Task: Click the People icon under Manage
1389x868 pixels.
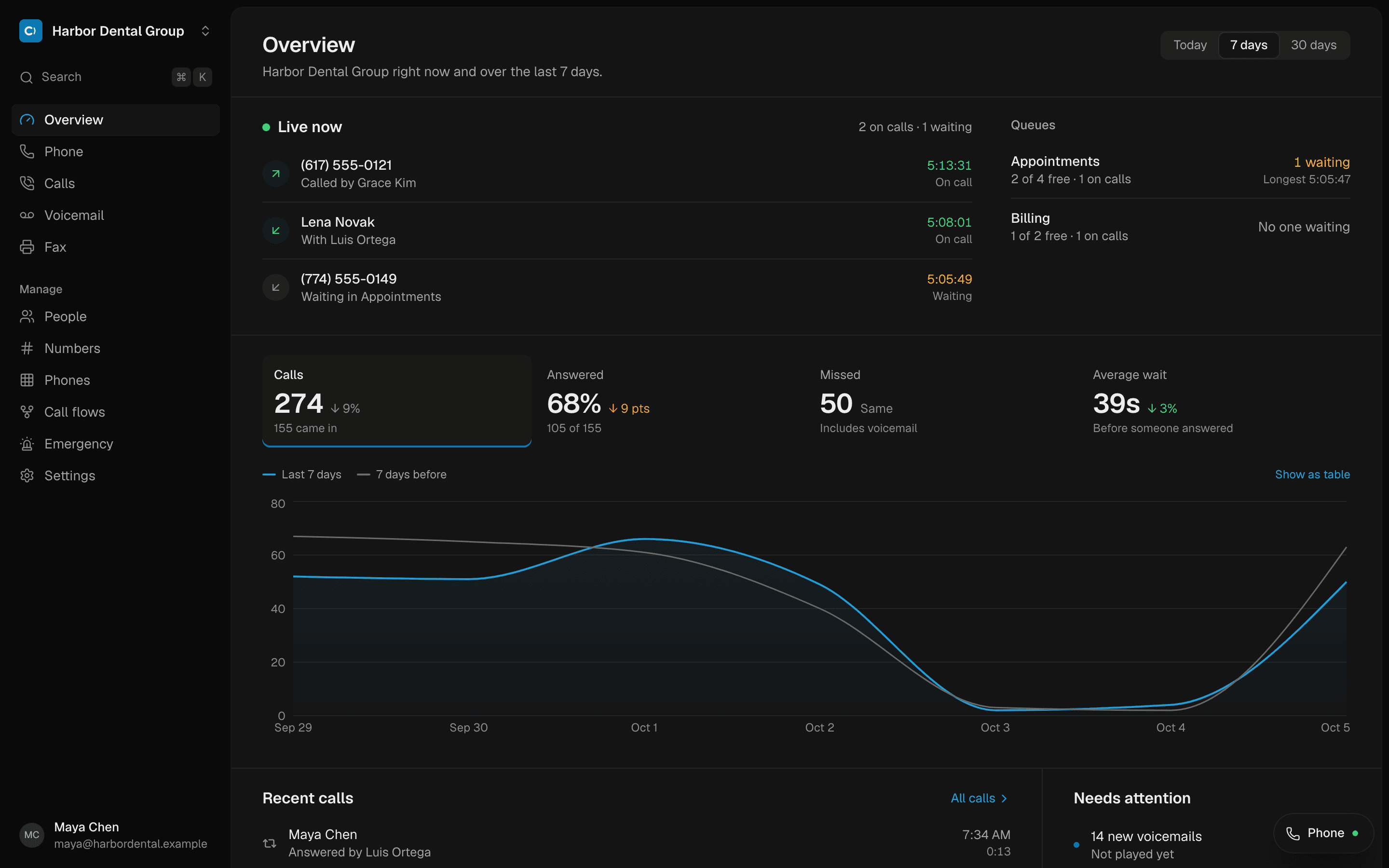Action: point(27,316)
